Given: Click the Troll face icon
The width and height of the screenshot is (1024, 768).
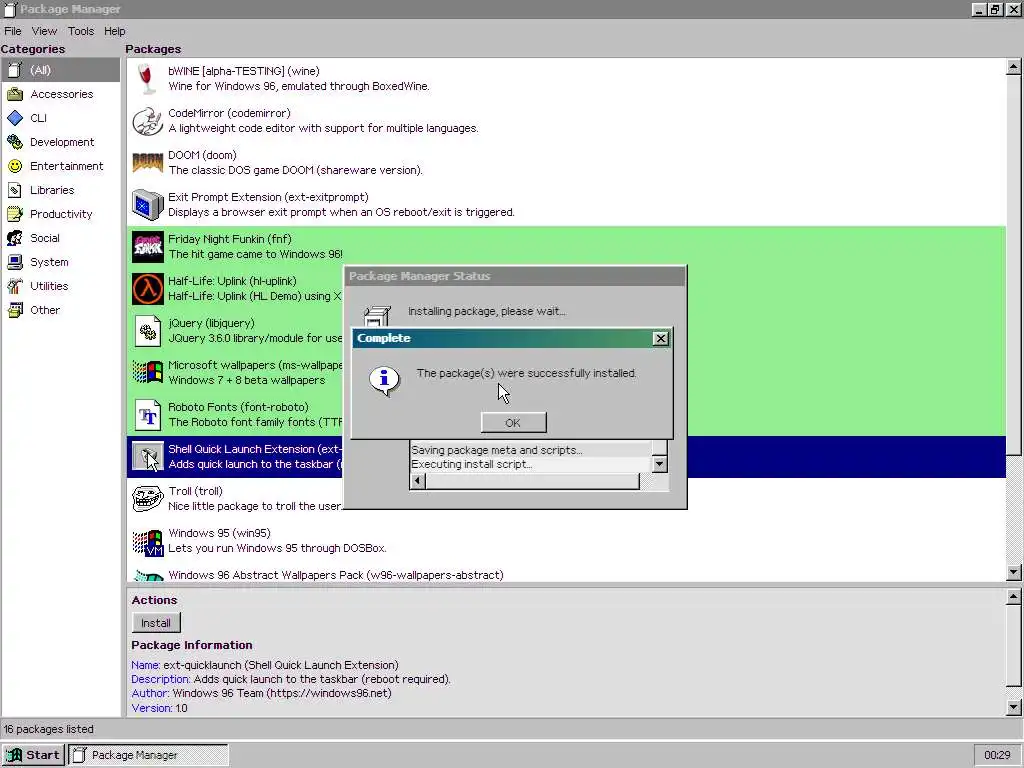Looking at the screenshot, I should pyautogui.click(x=148, y=499).
